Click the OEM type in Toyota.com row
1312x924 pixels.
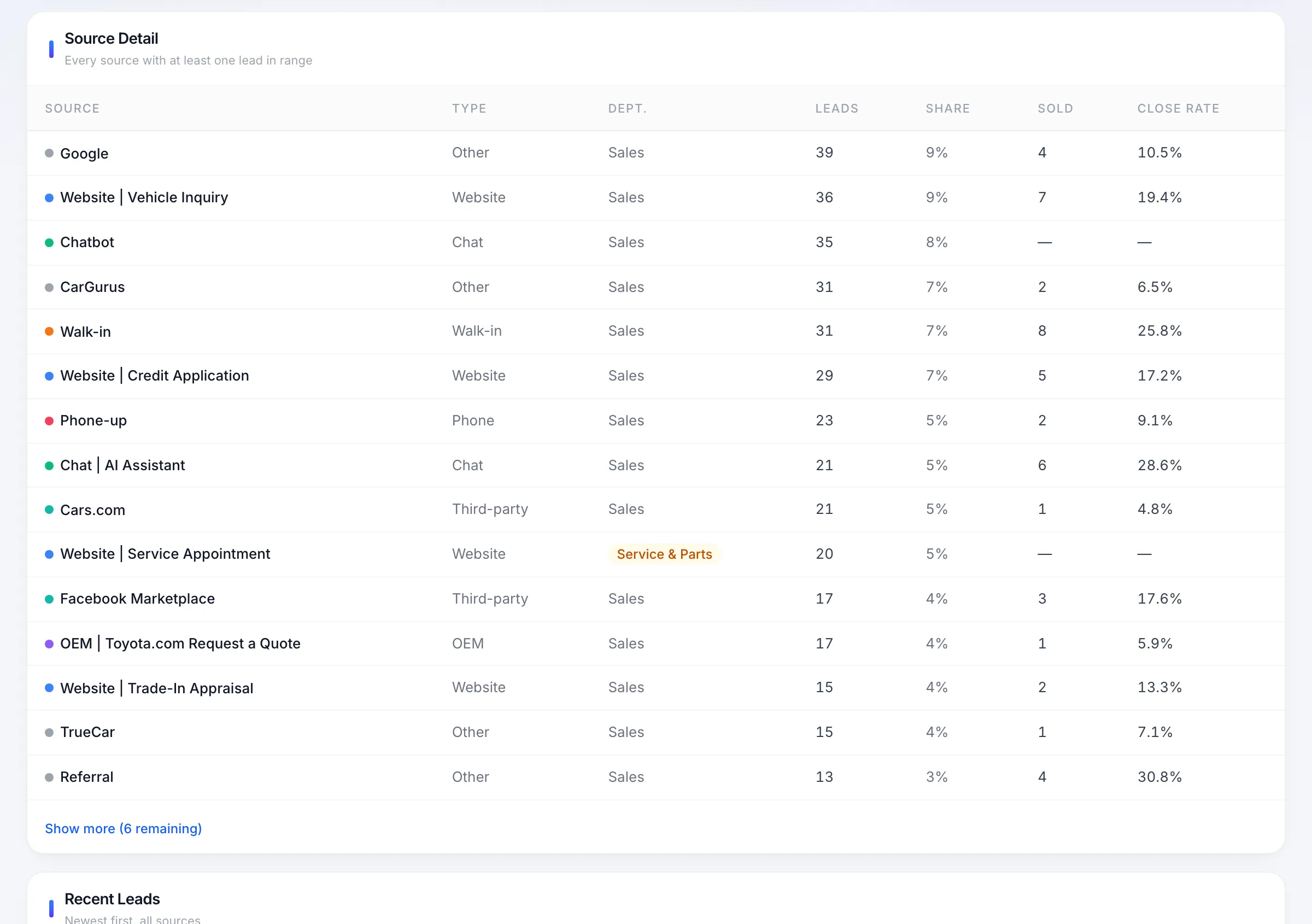point(467,644)
